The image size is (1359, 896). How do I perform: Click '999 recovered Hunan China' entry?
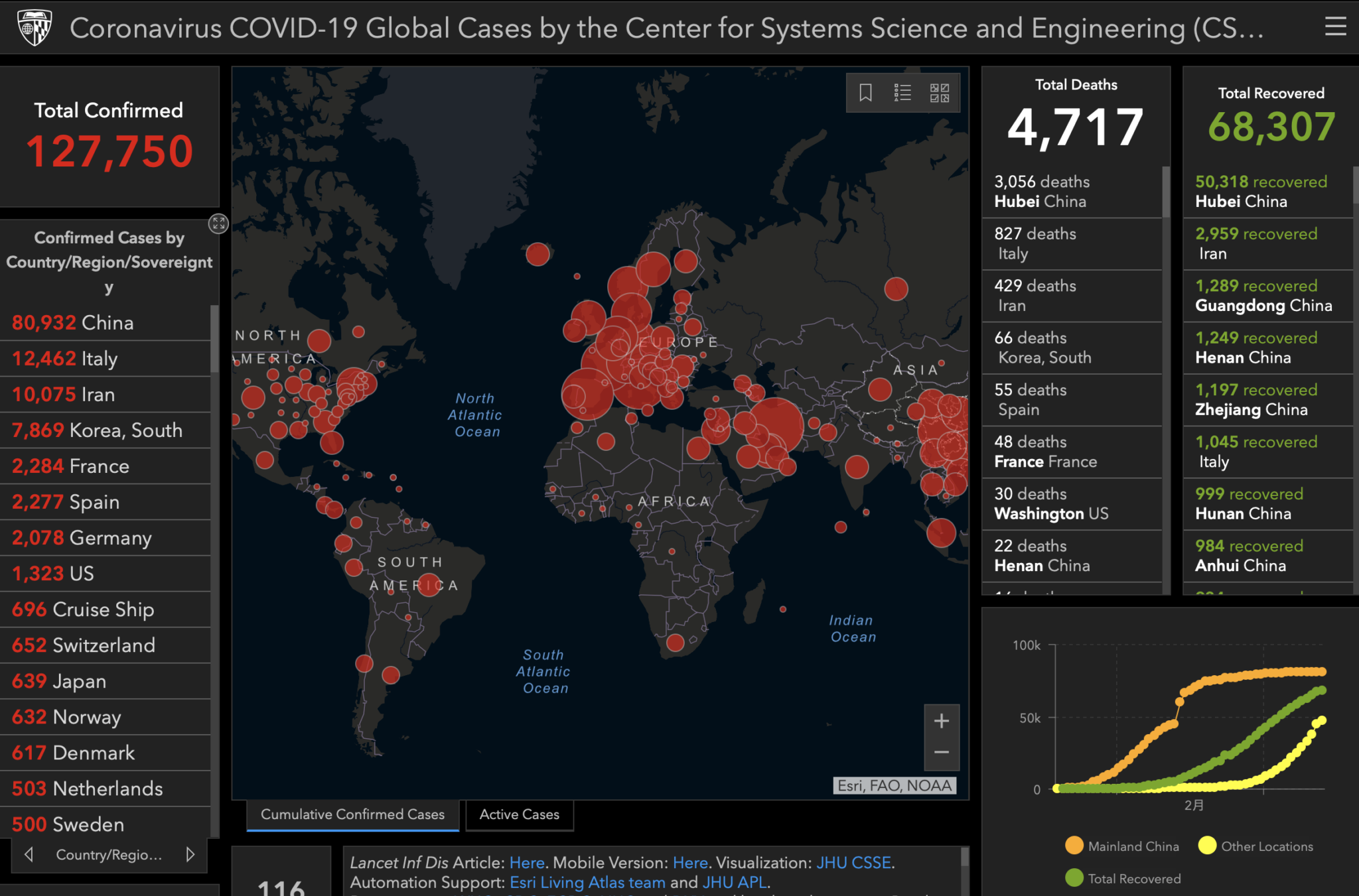[x=1267, y=504]
